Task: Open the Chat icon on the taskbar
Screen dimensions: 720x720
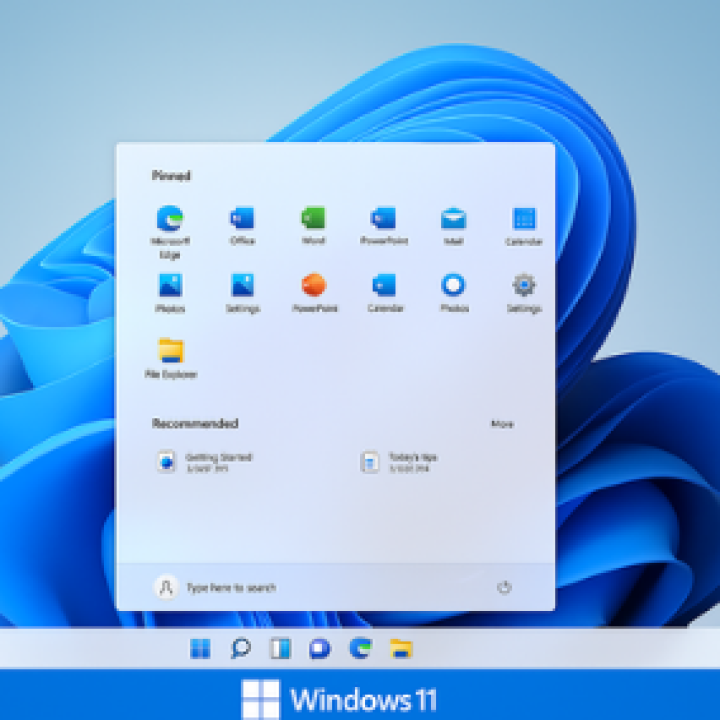Action: point(320,649)
